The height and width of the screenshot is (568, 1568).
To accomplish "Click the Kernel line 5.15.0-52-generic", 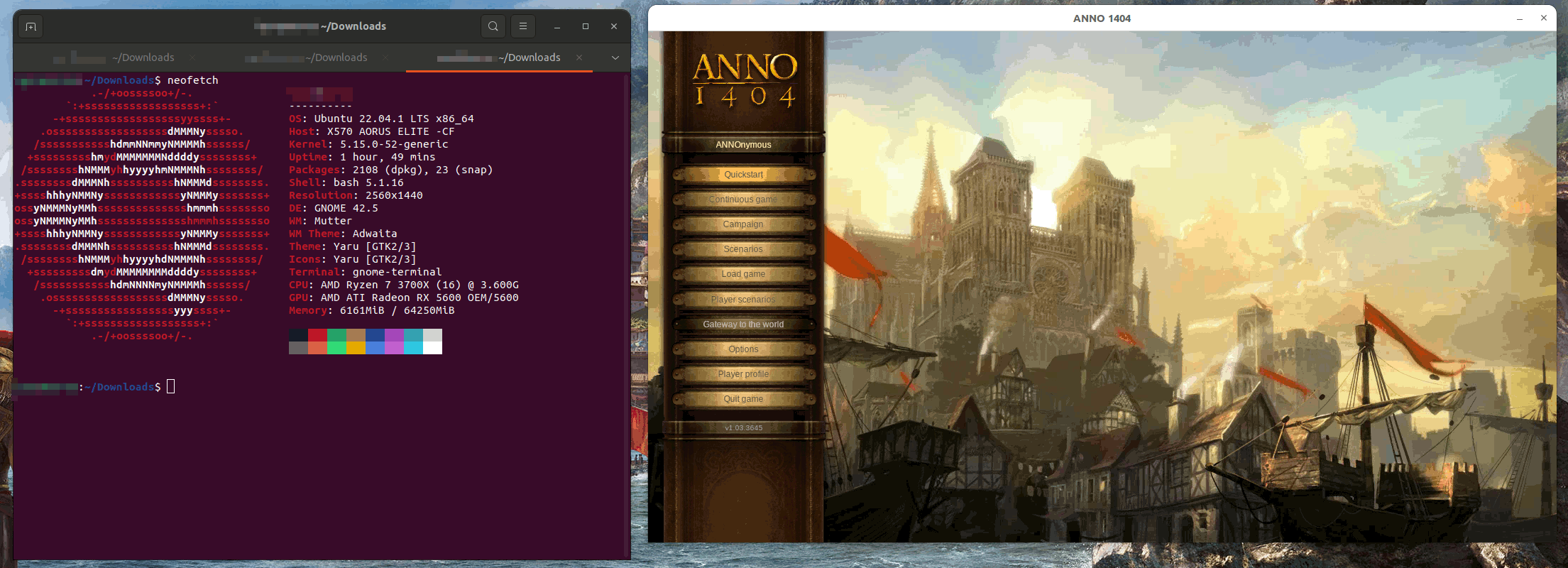I will 368,144.
